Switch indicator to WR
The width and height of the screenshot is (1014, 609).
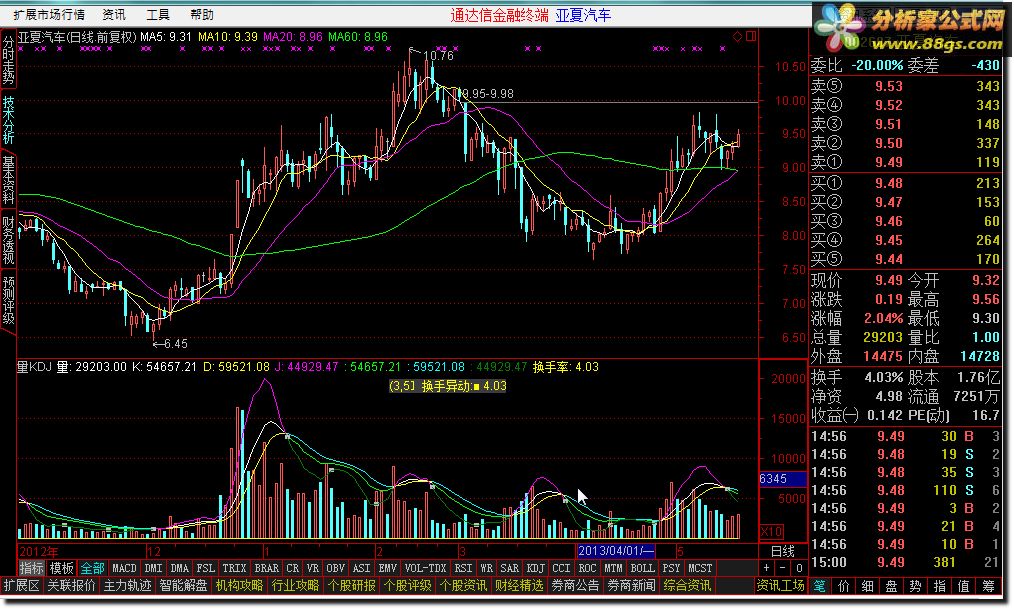tap(486, 568)
